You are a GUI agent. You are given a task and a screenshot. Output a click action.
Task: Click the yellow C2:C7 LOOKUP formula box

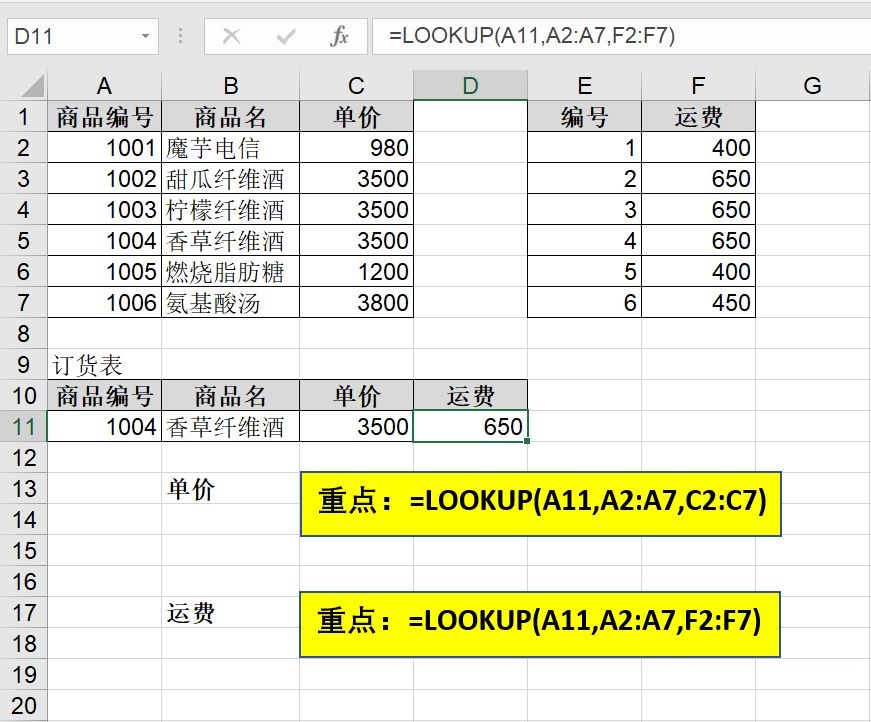(x=540, y=502)
